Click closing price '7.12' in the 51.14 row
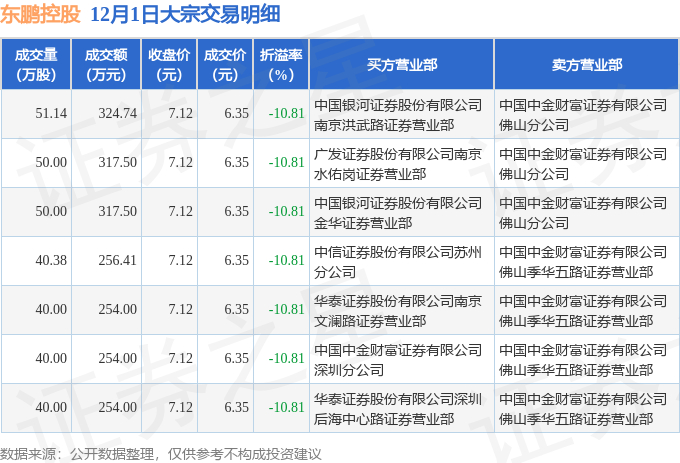This screenshot has height=463, width=680. tap(180, 114)
